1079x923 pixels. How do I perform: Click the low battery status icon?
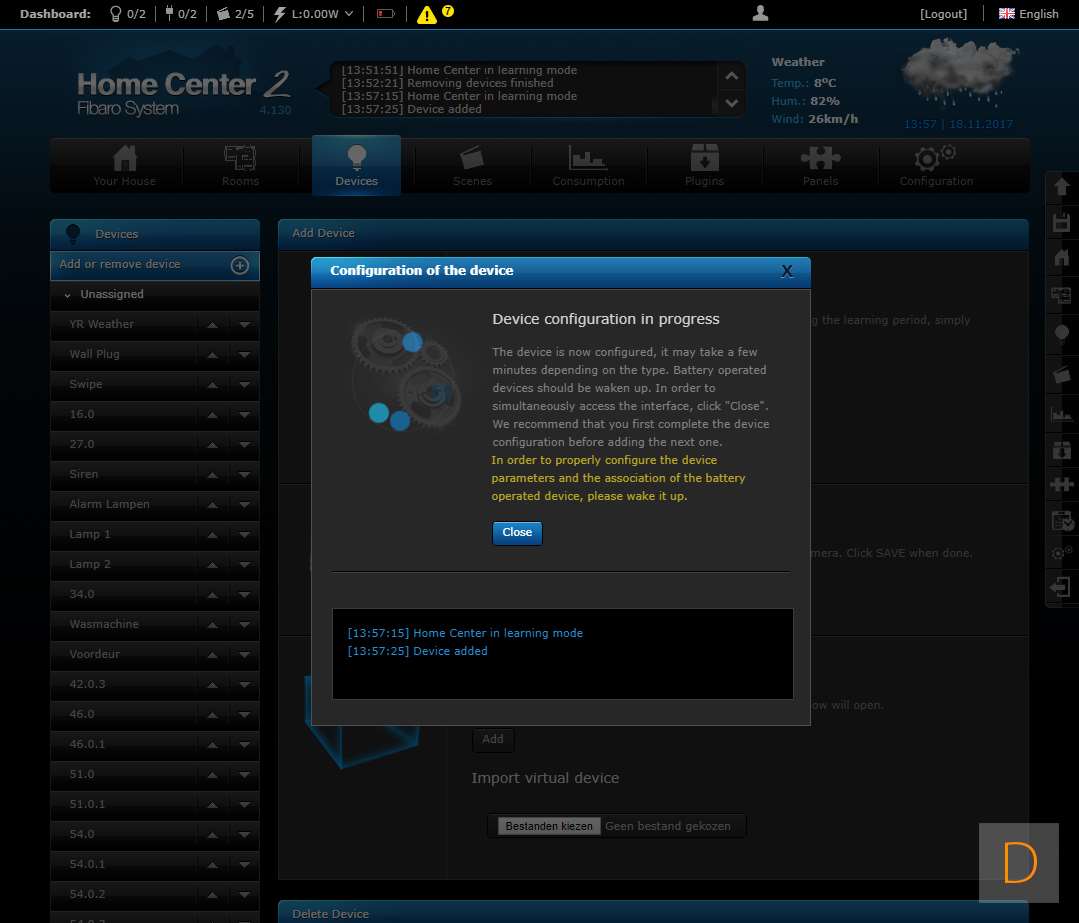[385, 14]
